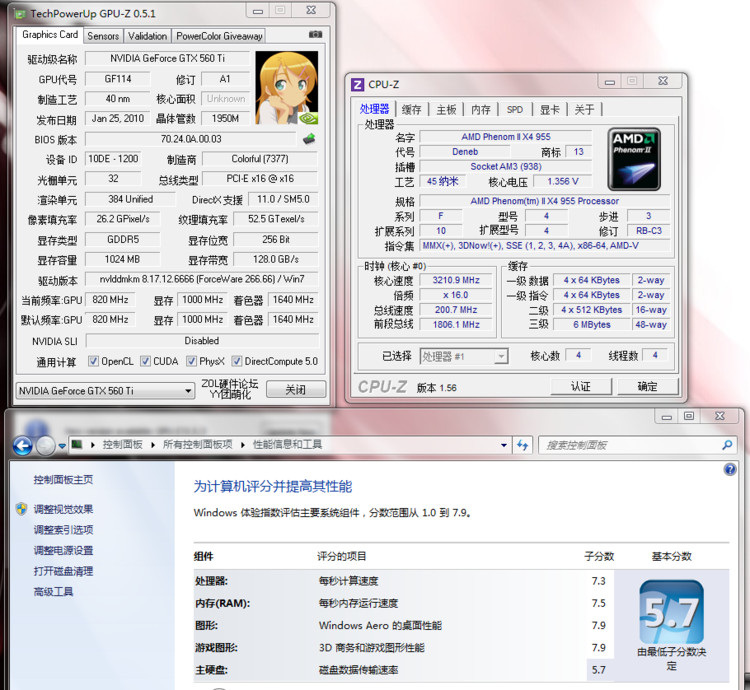Click the anime avatar vendor logo in GPU-Z

point(287,88)
